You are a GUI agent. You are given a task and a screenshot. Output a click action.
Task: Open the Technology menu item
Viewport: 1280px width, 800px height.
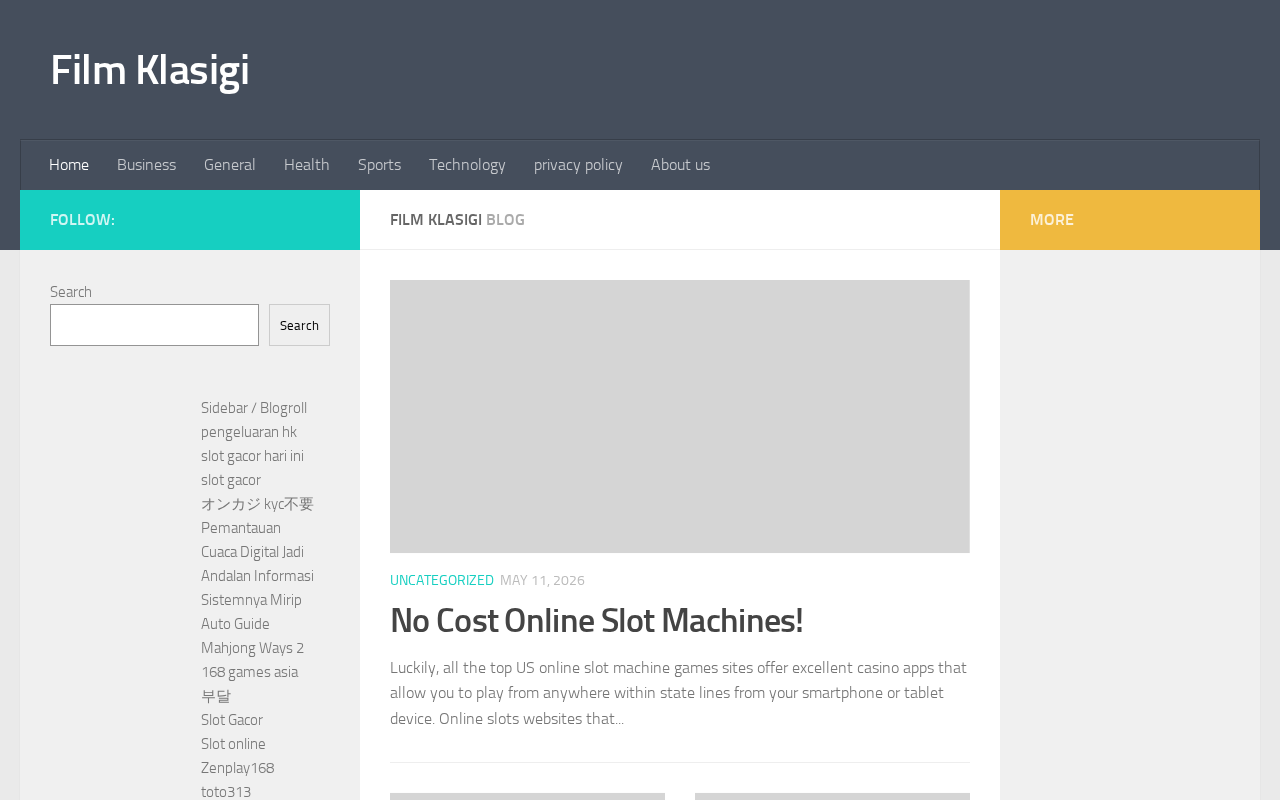[x=467, y=165]
